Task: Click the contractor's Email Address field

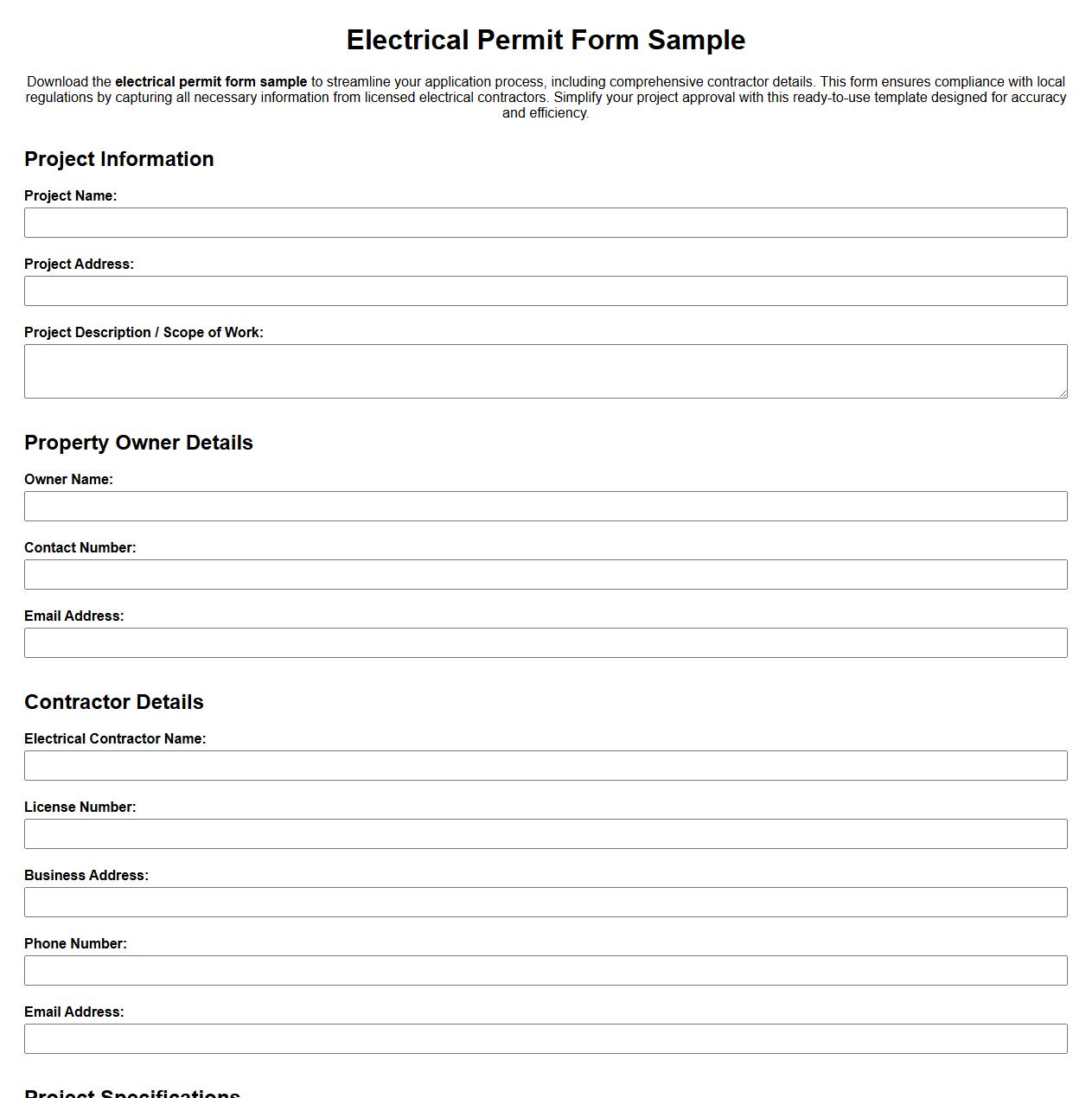Action: 545,1038
